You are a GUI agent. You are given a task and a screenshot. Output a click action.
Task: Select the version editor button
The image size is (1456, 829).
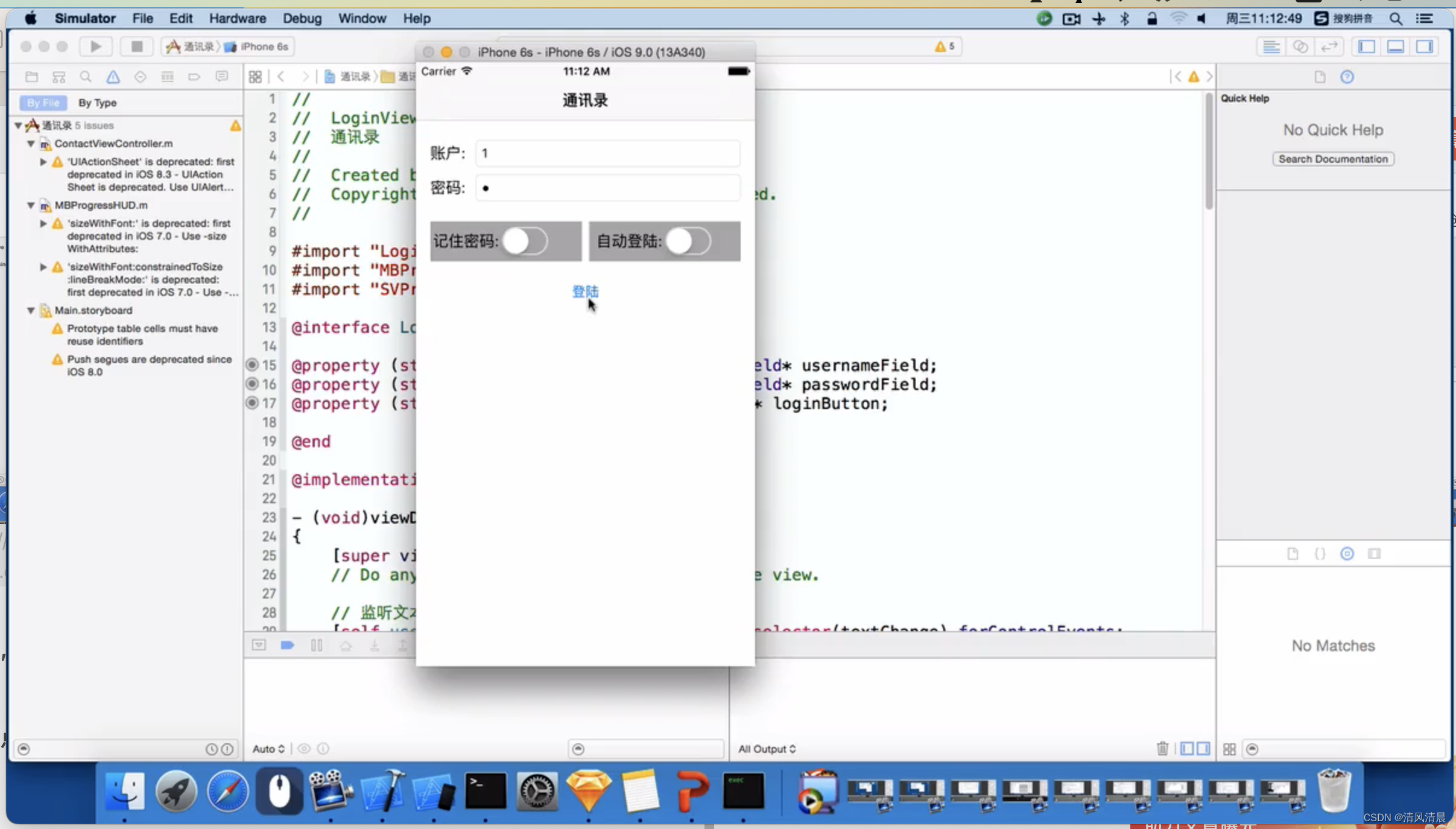point(1329,46)
